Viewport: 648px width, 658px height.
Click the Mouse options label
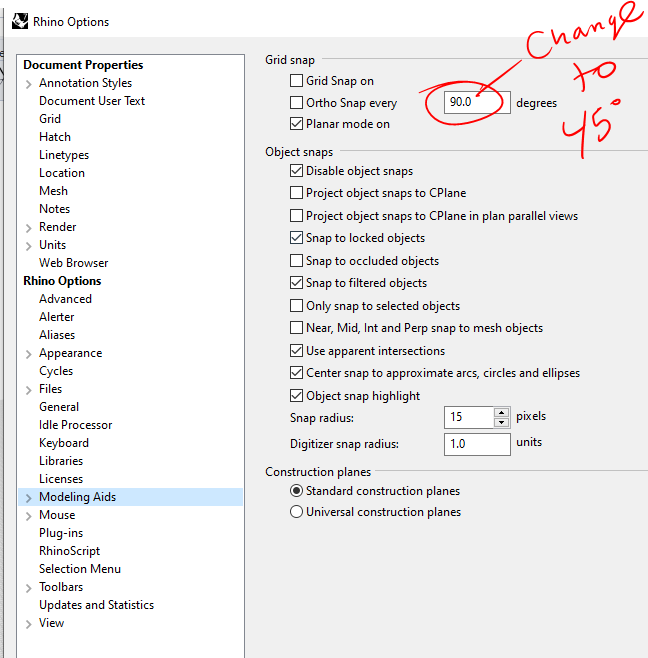[57, 515]
